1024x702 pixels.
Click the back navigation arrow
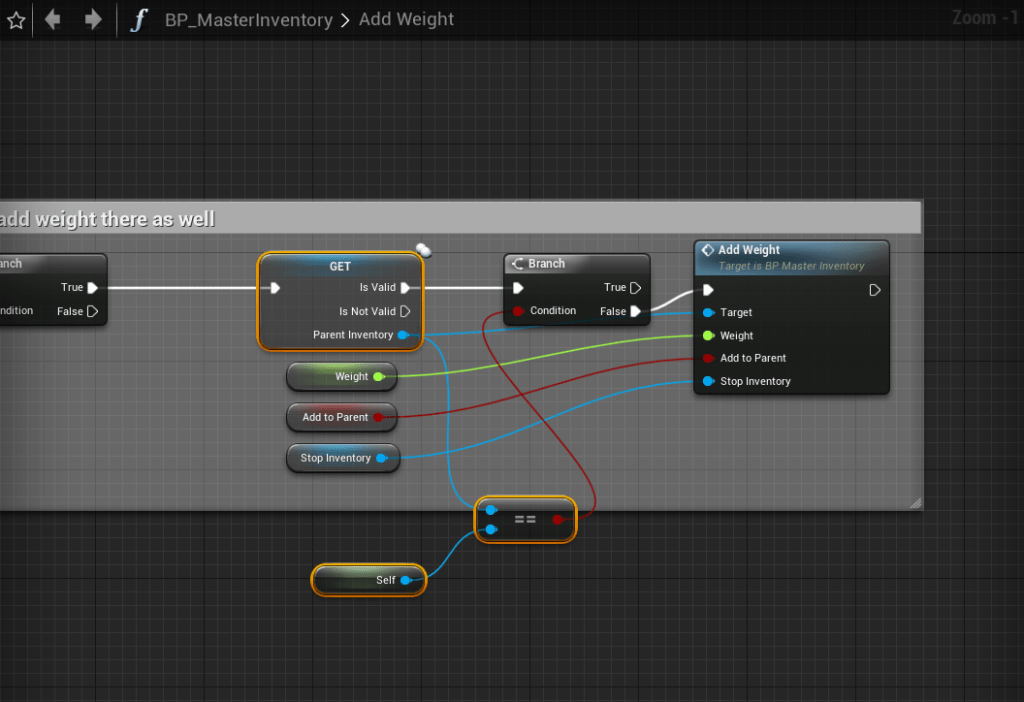tap(53, 20)
